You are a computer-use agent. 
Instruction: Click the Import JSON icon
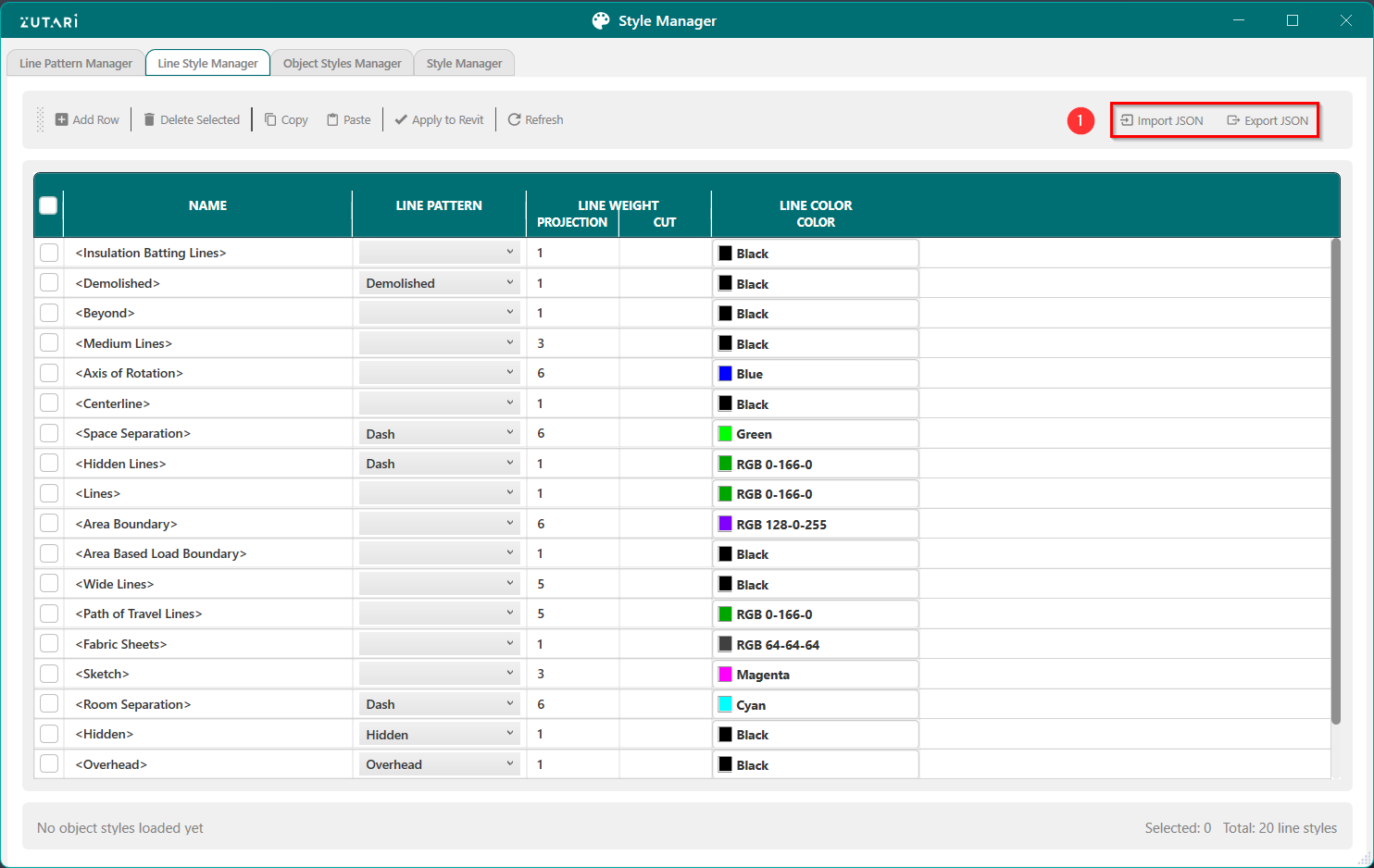point(1127,120)
